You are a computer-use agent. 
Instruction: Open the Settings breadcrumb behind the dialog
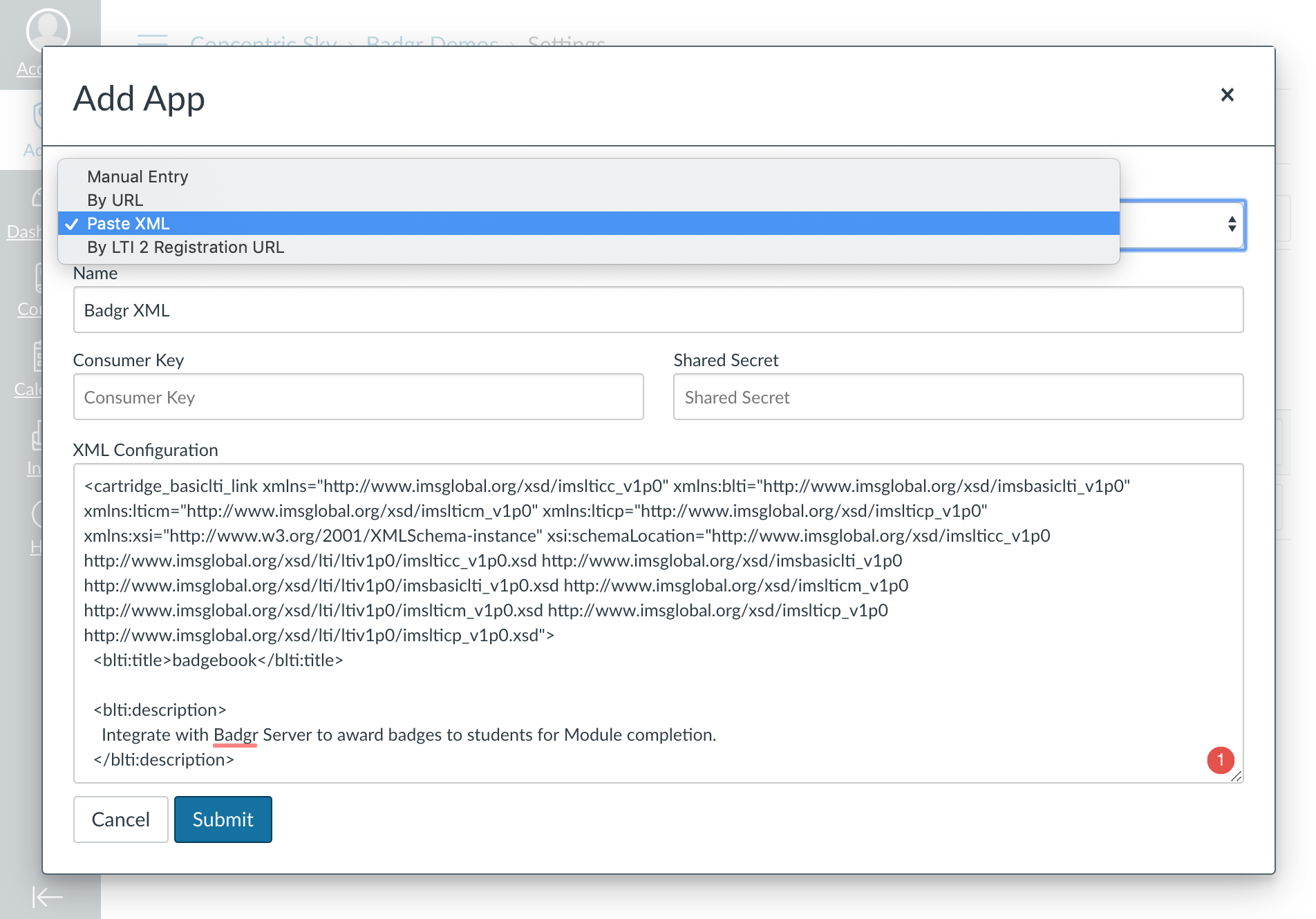pyautogui.click(x=566, y=41)
